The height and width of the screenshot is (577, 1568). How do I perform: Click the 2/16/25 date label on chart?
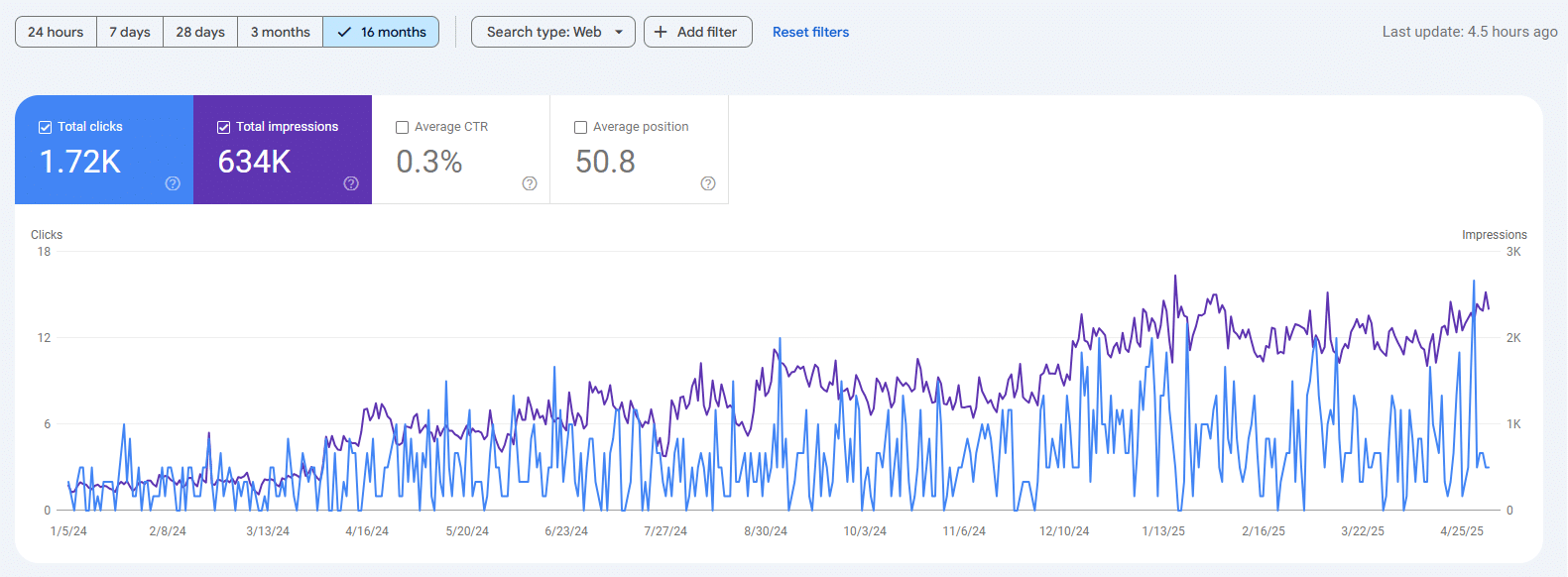coord(1264,531)
